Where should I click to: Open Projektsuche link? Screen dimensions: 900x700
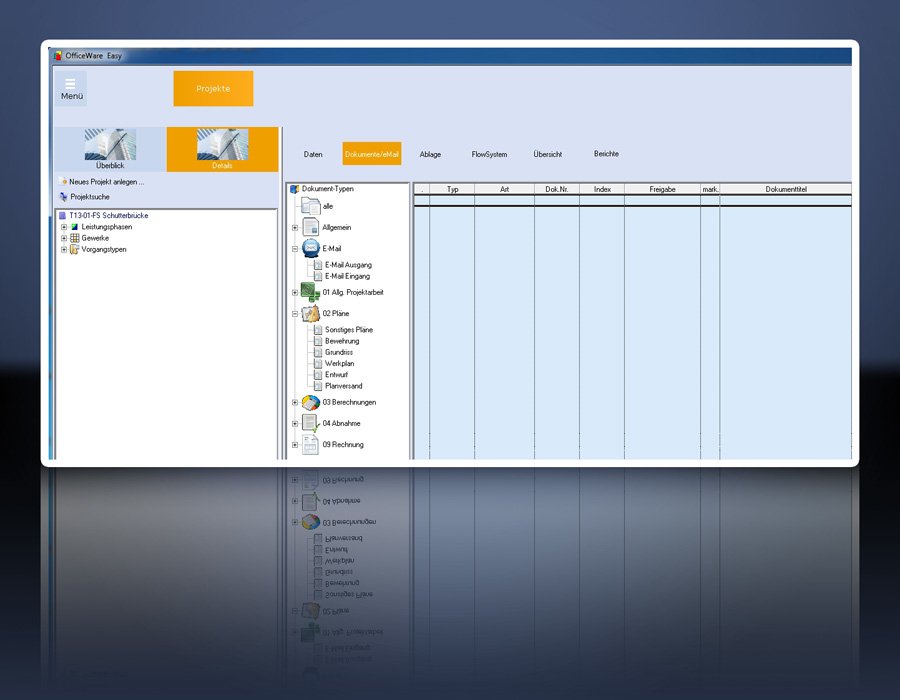(90, 197)
